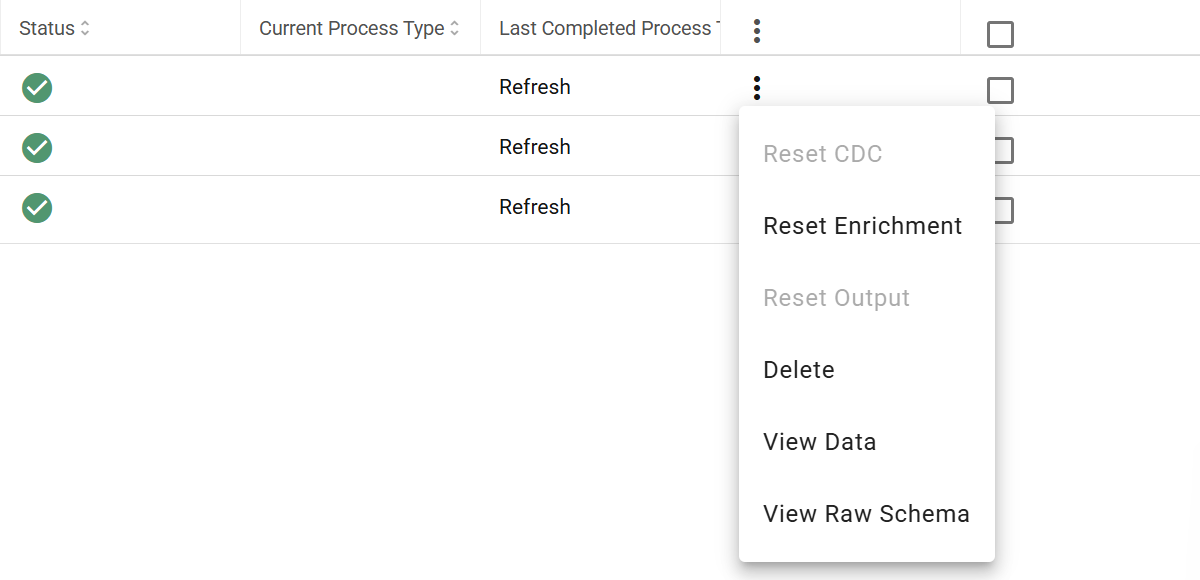Click Refresh text in the third row
Screen dimensions: 1200x580
click(535, 207)
